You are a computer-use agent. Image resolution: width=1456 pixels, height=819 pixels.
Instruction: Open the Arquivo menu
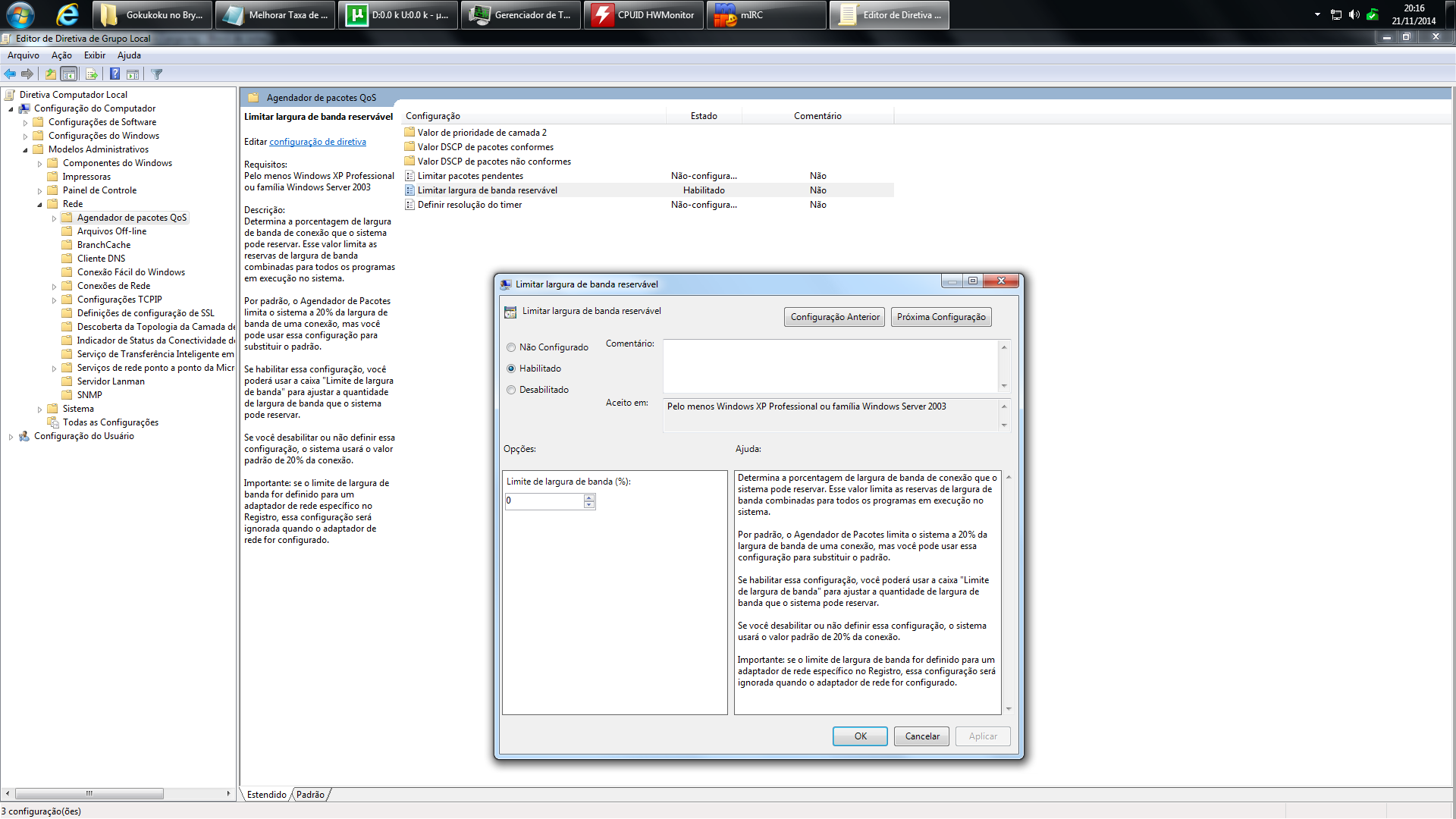pos(23,55)
